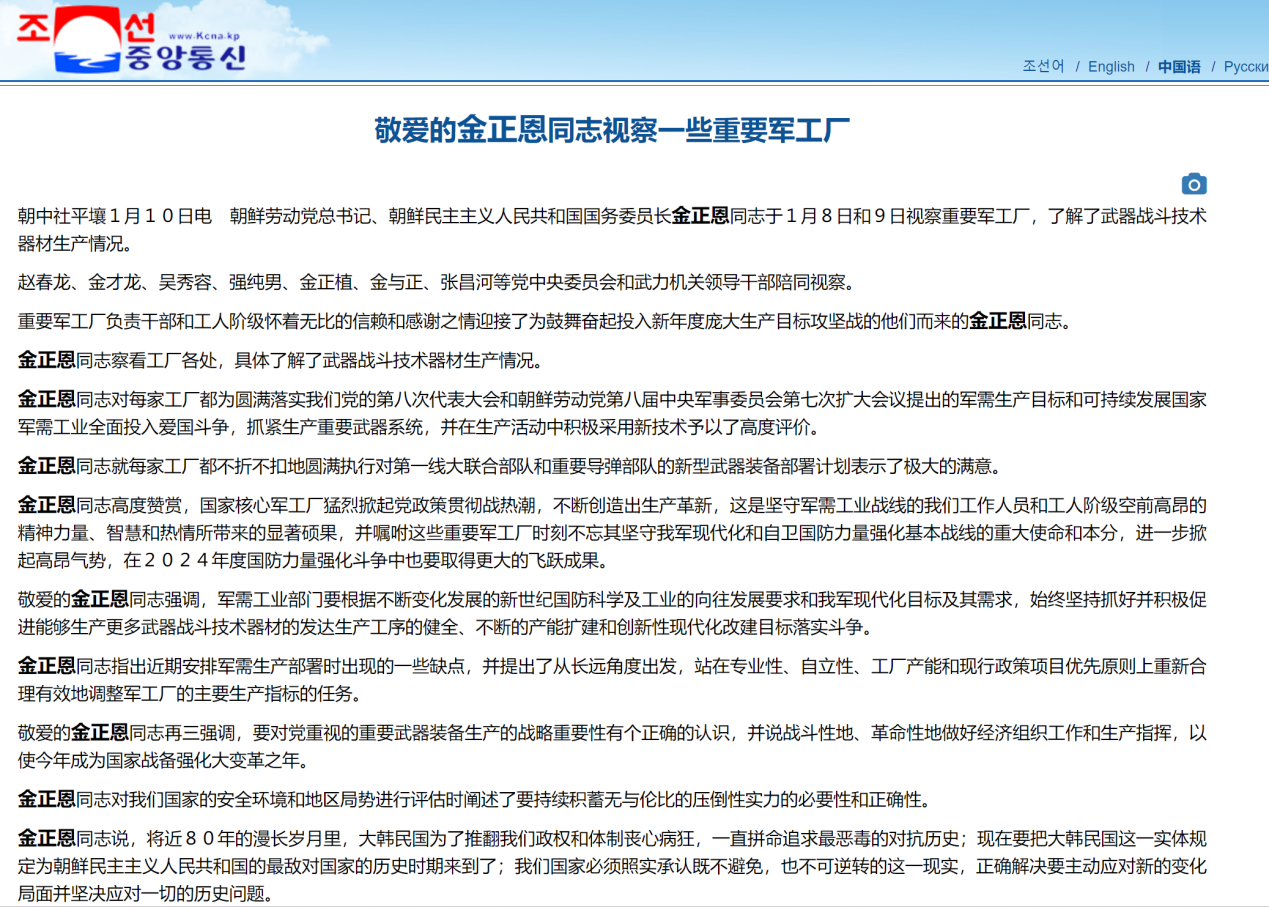The width and height of the screenshot is (1269, 907).
Task: Click paragraph about 新型武器装备部署计划
Action: coord(510,465)
